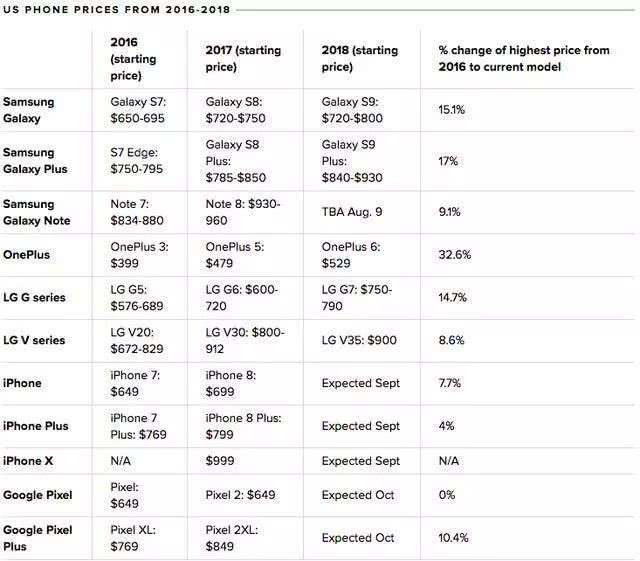Click the Samsung Galaxy row label
This screenshot has width=640, height=561.
click(28, 110)
